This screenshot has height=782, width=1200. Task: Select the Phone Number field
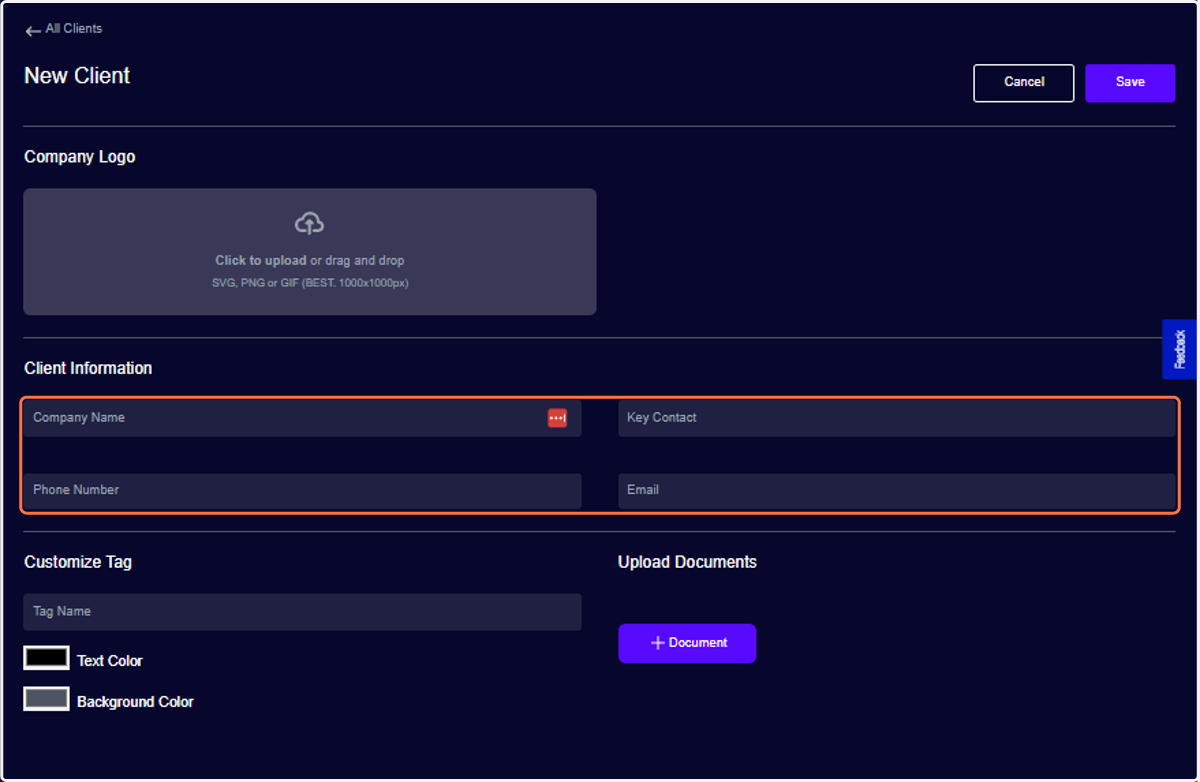click(x=302, y=490)
